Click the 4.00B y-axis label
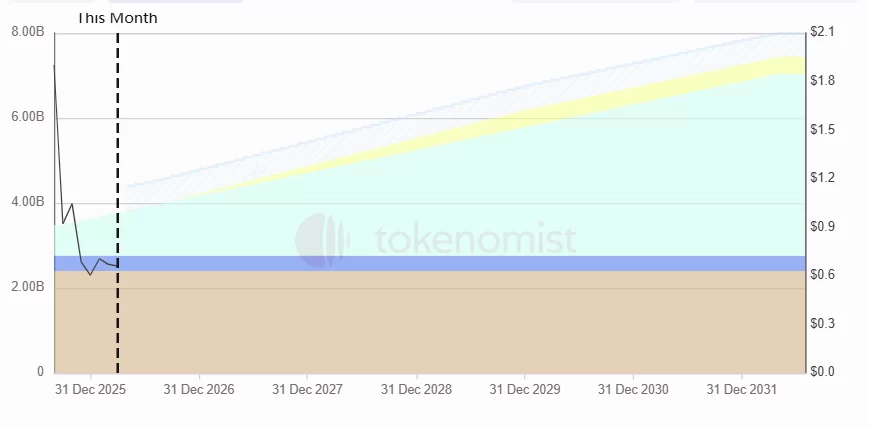 tap(27, 202)
